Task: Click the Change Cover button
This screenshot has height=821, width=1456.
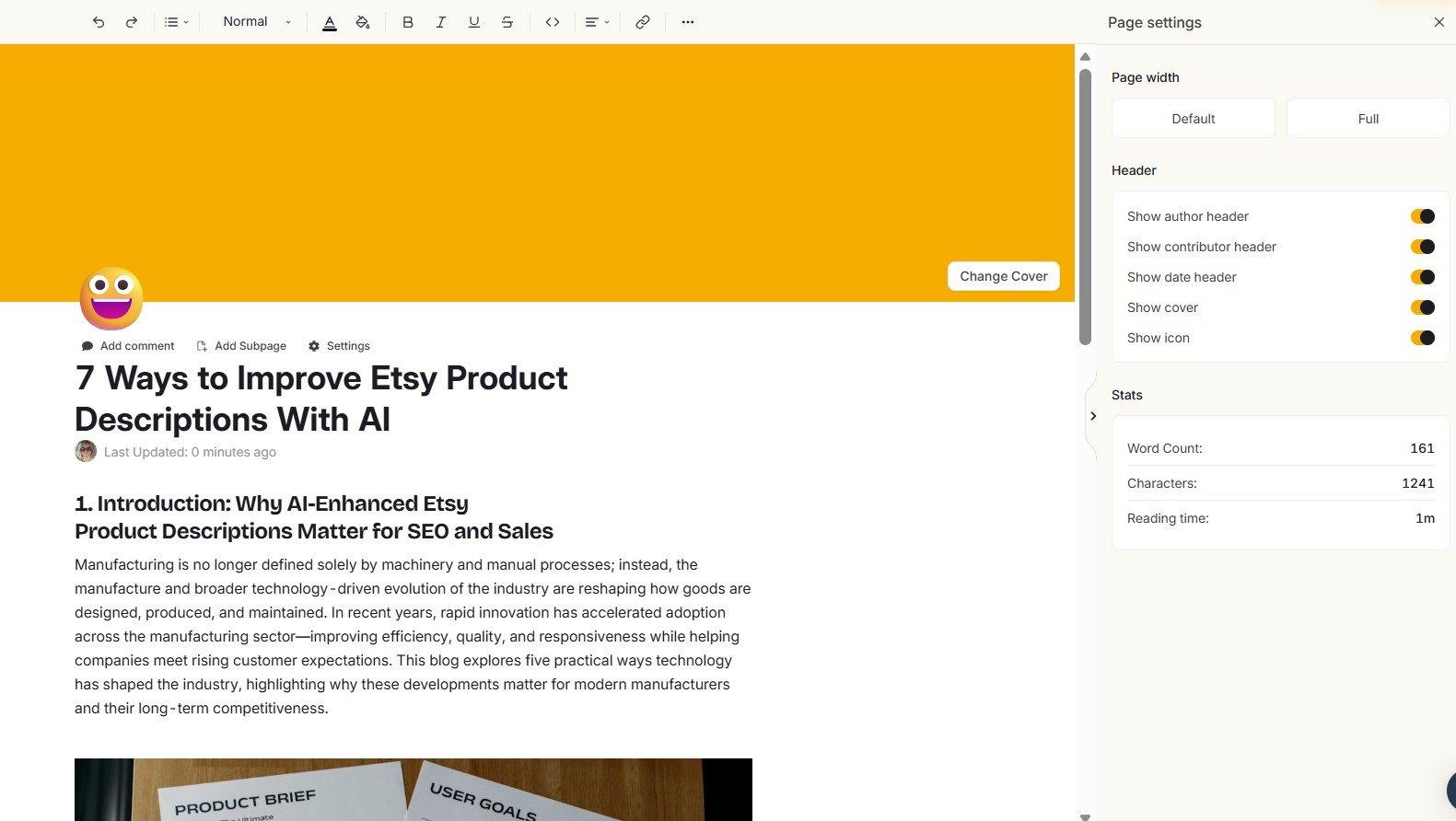Action: pyautogui.click(x=1004, y=276)
